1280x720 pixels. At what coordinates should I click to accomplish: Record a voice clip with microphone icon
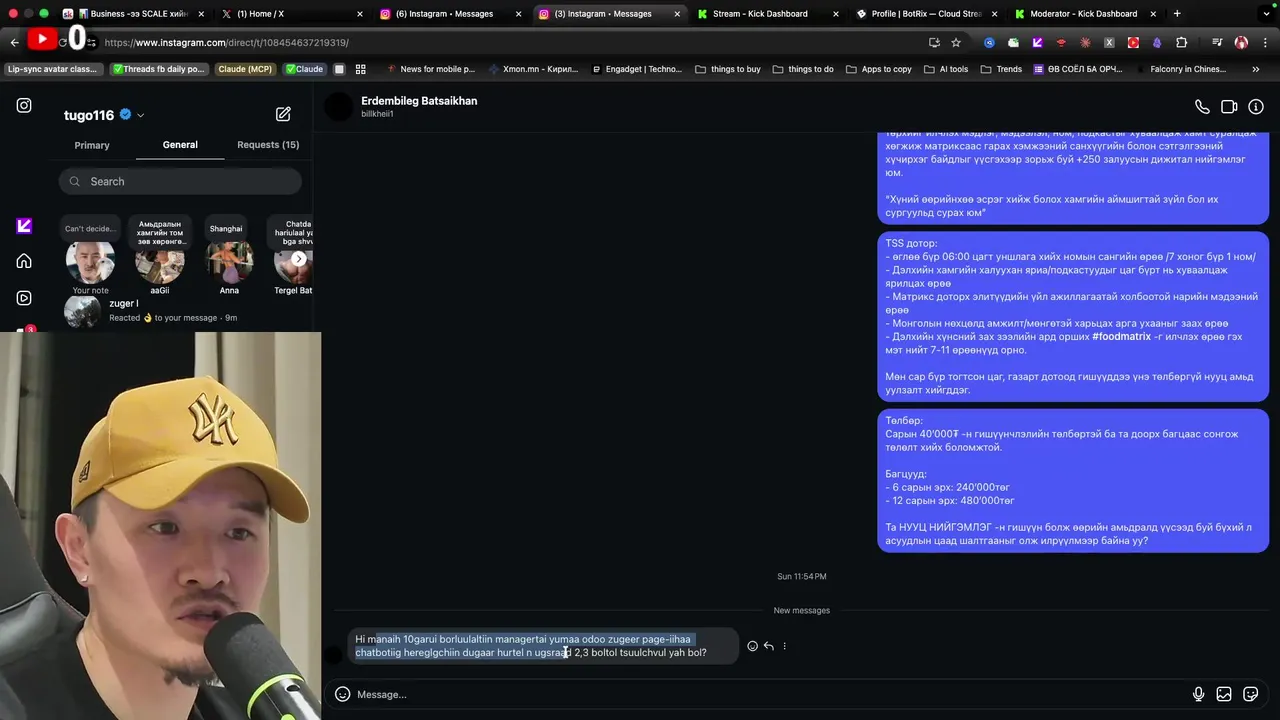click(x=1198, y=694)
